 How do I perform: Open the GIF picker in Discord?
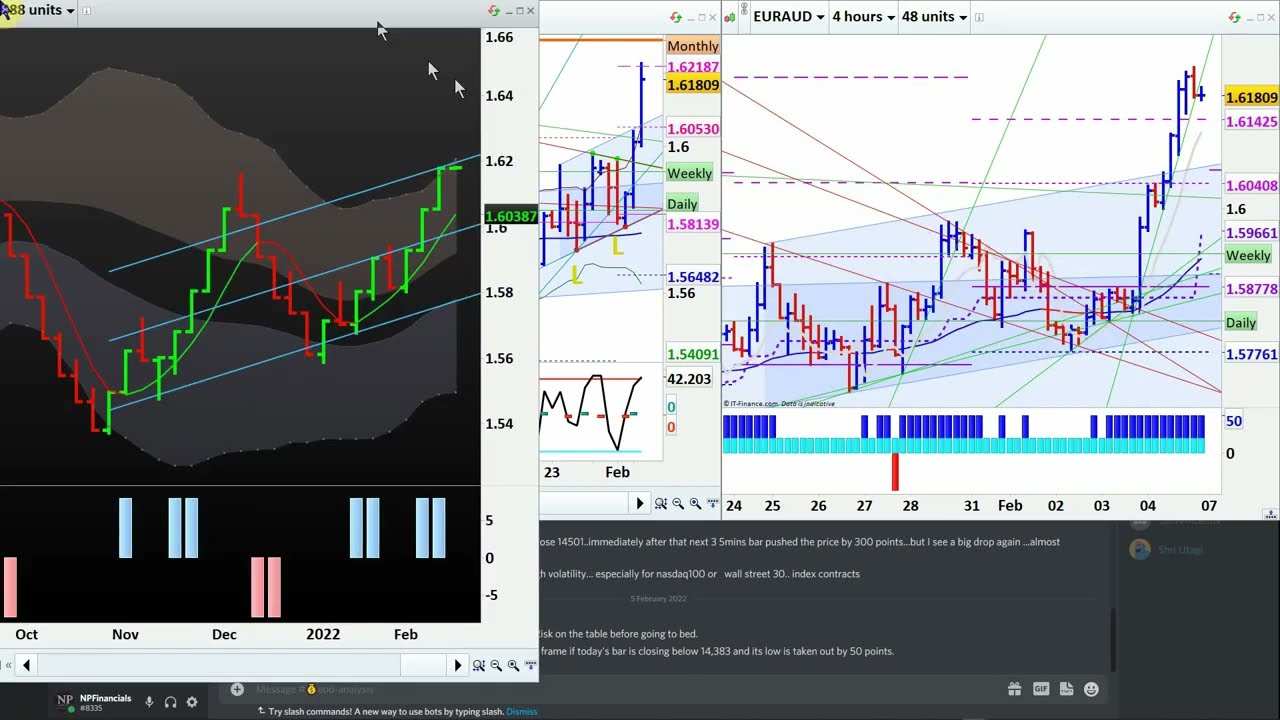pos(1040,689)
